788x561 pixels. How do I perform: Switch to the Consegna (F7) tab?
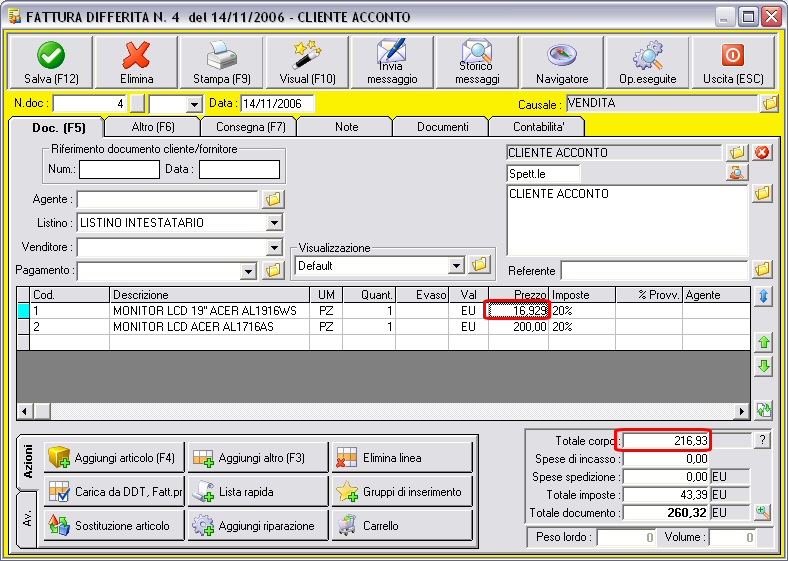248,127
